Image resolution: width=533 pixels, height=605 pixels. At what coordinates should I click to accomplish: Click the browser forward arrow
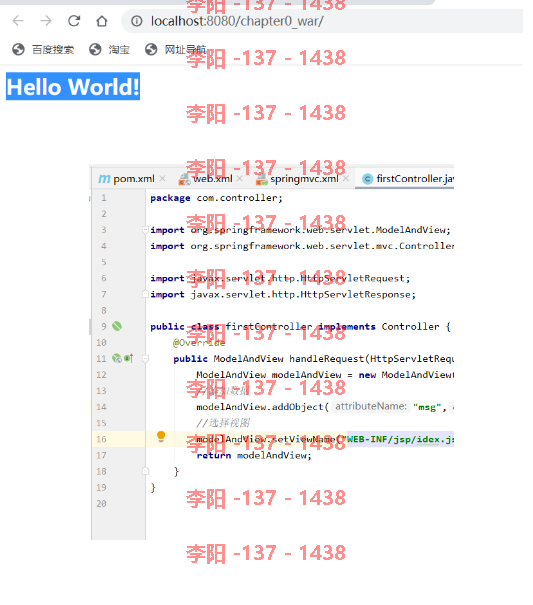[46, 20]
